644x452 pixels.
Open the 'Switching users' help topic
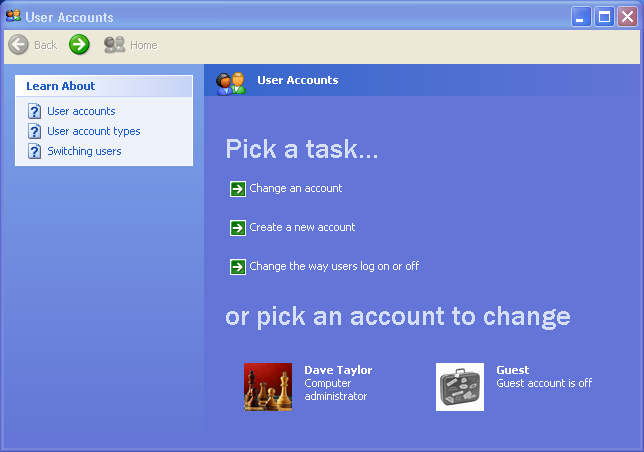click(84, 151)
